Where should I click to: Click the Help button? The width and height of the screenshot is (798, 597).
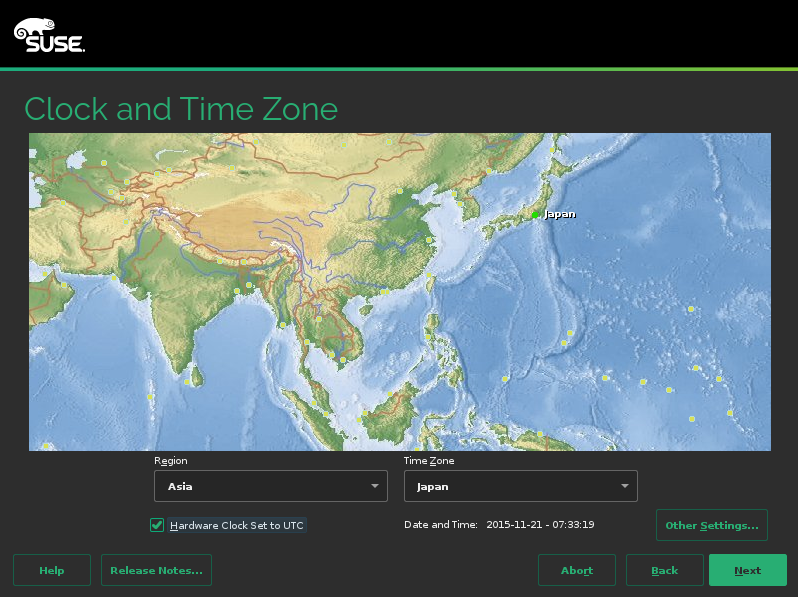(52, 570)
